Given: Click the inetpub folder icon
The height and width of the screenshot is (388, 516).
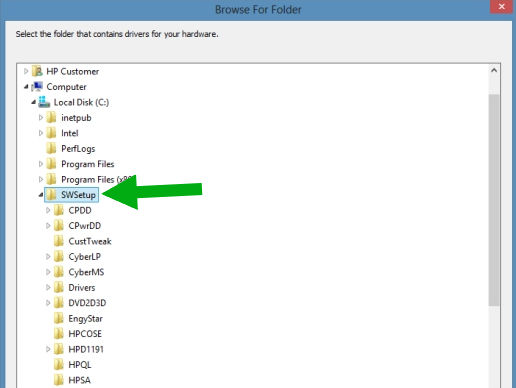Looking at the screenshot, I should click(x=51, y=117).
